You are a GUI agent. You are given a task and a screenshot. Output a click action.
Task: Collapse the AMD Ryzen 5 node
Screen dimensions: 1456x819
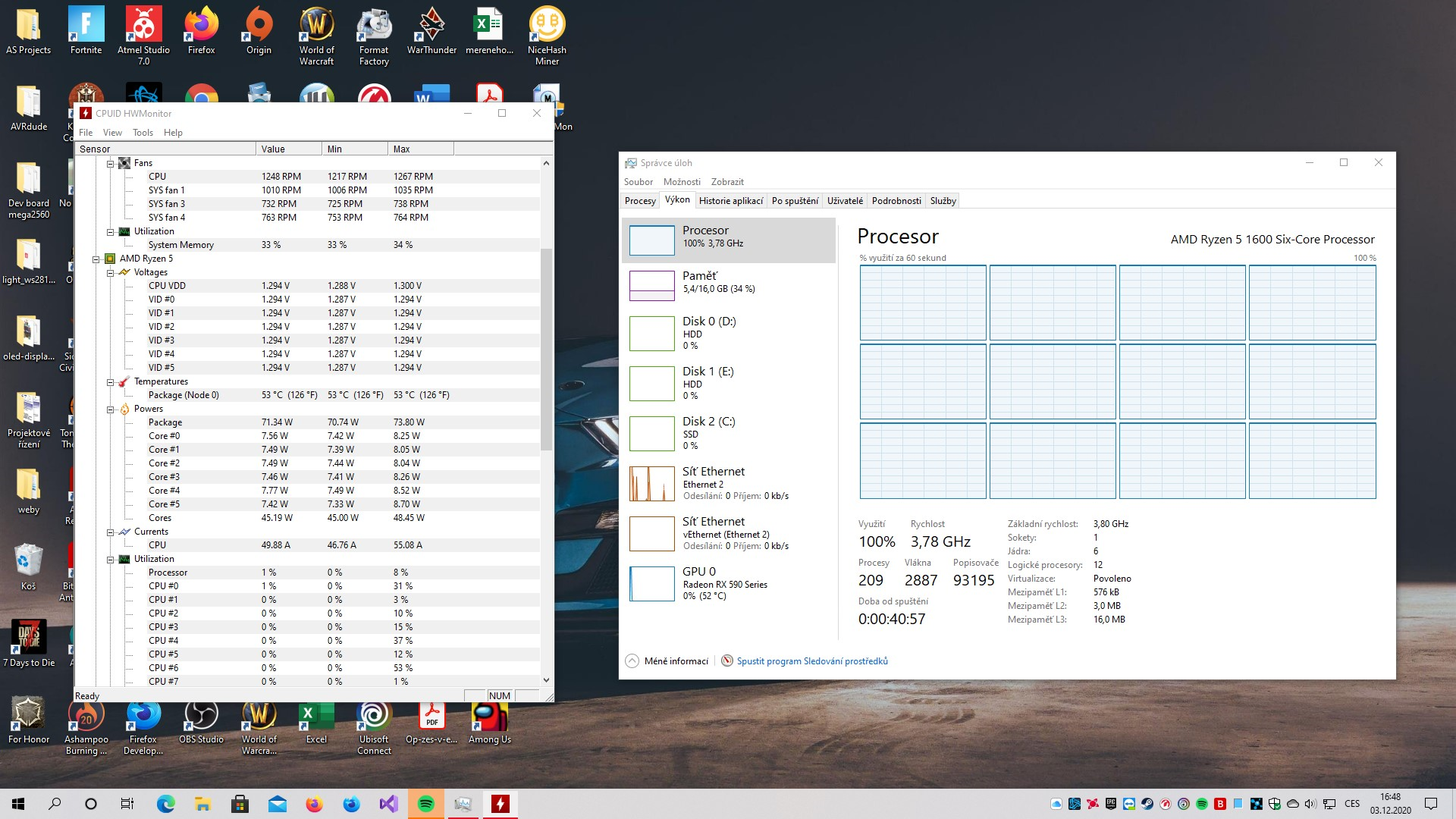pyautogui.click(x=96, y=259)
